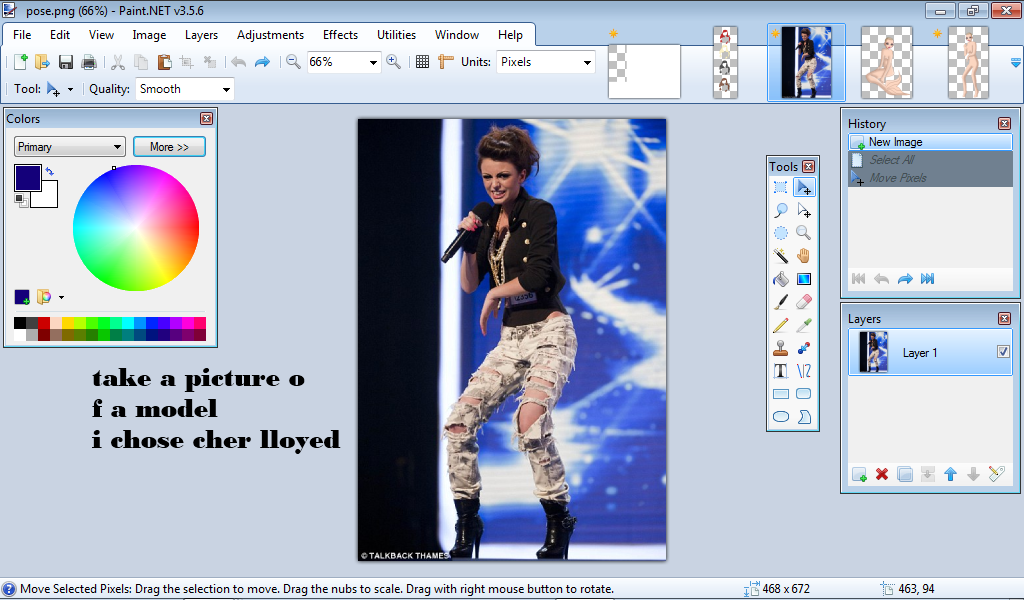Viewport: 1024px width, 600px height.
Task: Open the Effects menu
Action: click(x=340, y=35)
